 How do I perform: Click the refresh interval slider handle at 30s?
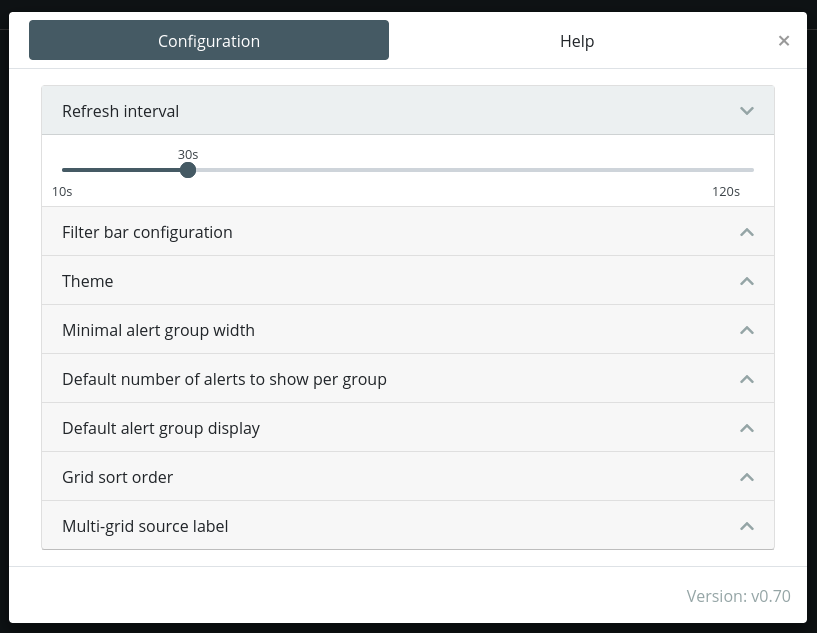click(x=188, y=170)
